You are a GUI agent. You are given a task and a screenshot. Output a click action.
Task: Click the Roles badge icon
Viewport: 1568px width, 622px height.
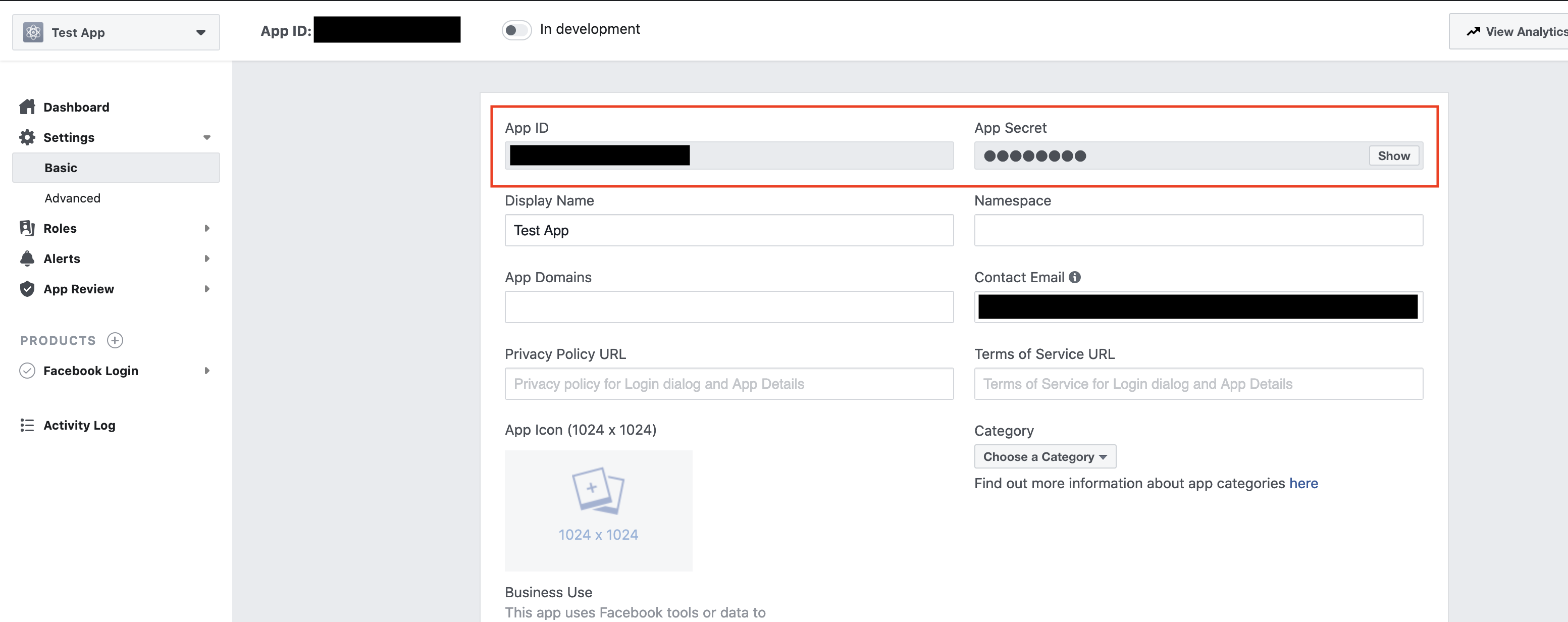pos(27,228)
